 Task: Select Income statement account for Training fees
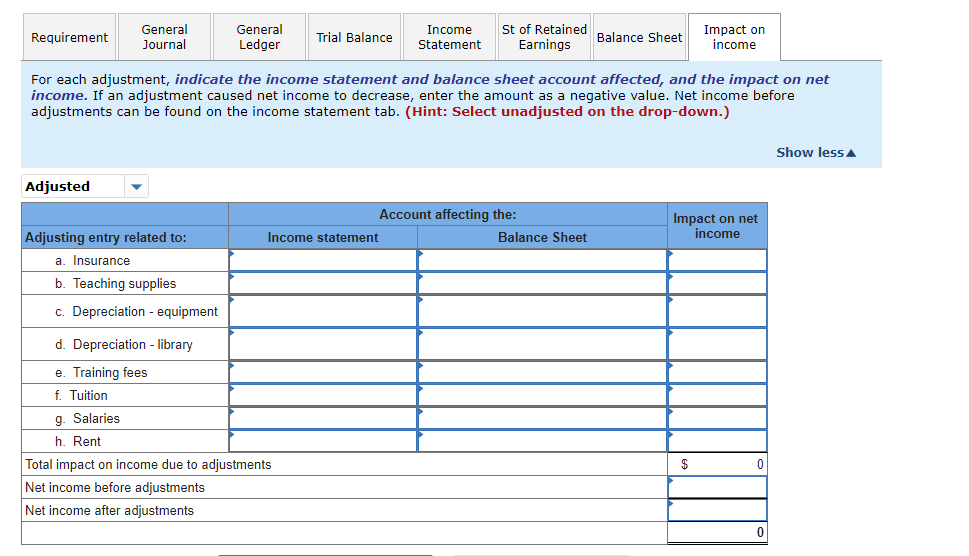pyautogui.click(x=323, y=372)
